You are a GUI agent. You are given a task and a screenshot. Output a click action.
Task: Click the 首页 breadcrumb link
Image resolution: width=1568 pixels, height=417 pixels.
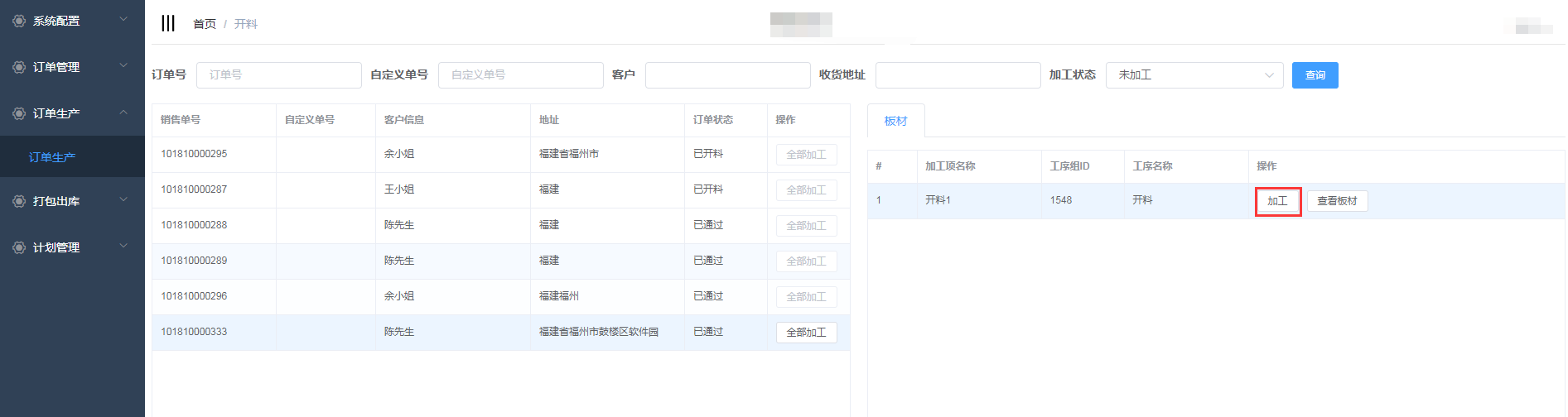coord(204,24)
